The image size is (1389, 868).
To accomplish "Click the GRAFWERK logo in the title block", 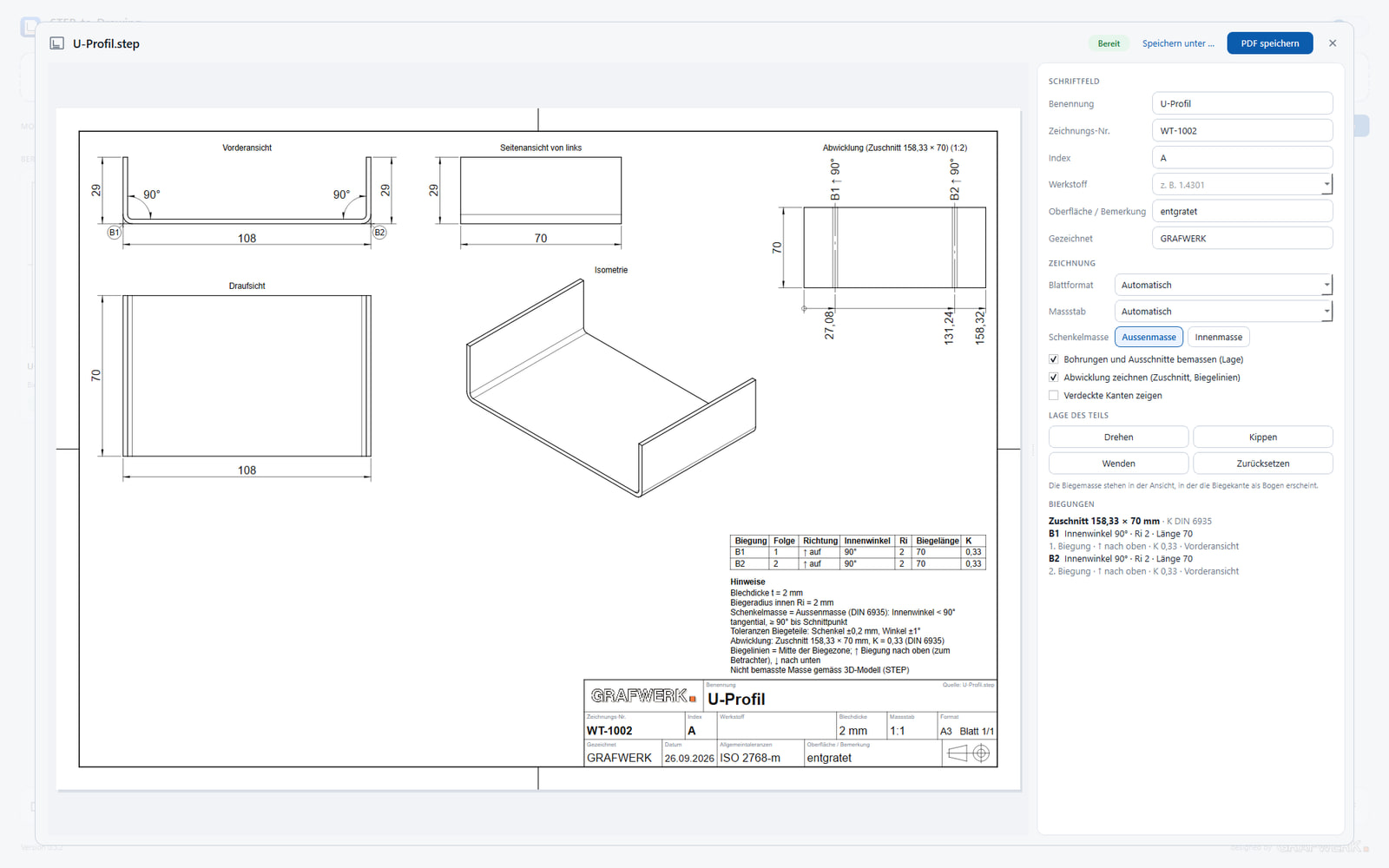I will click(643, 696).
